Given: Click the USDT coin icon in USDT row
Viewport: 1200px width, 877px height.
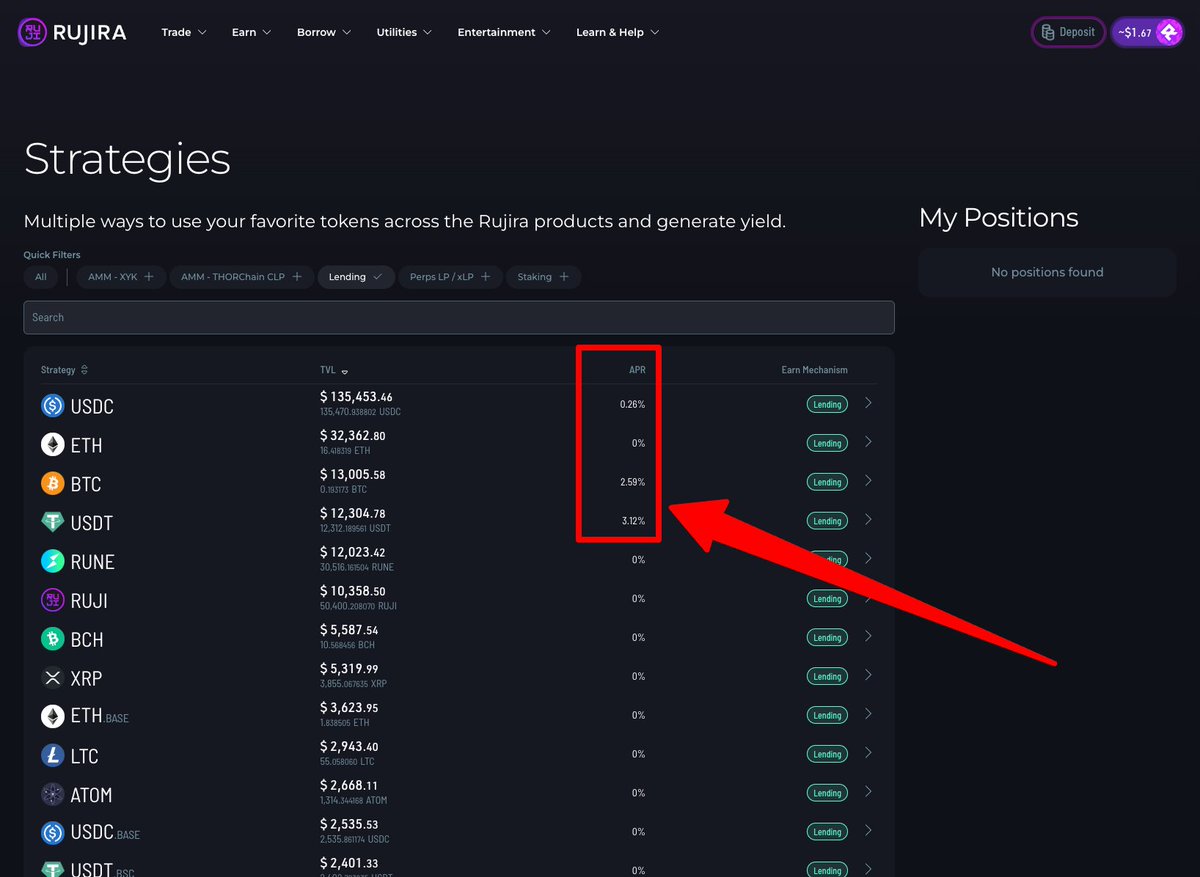Looking at the screenshot, I should click(x=52, y=523).
